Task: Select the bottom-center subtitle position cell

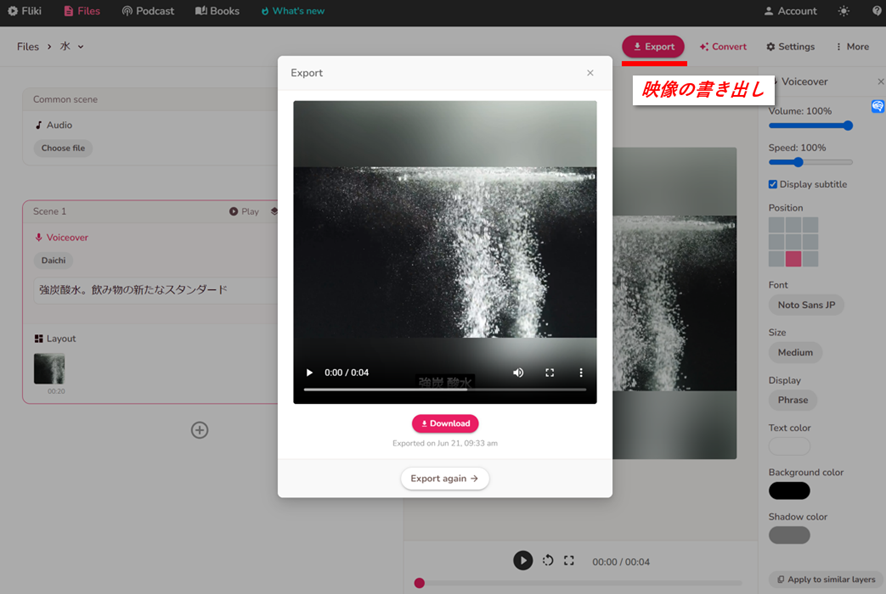Action: pyautogui.click(x=793, y=259)
